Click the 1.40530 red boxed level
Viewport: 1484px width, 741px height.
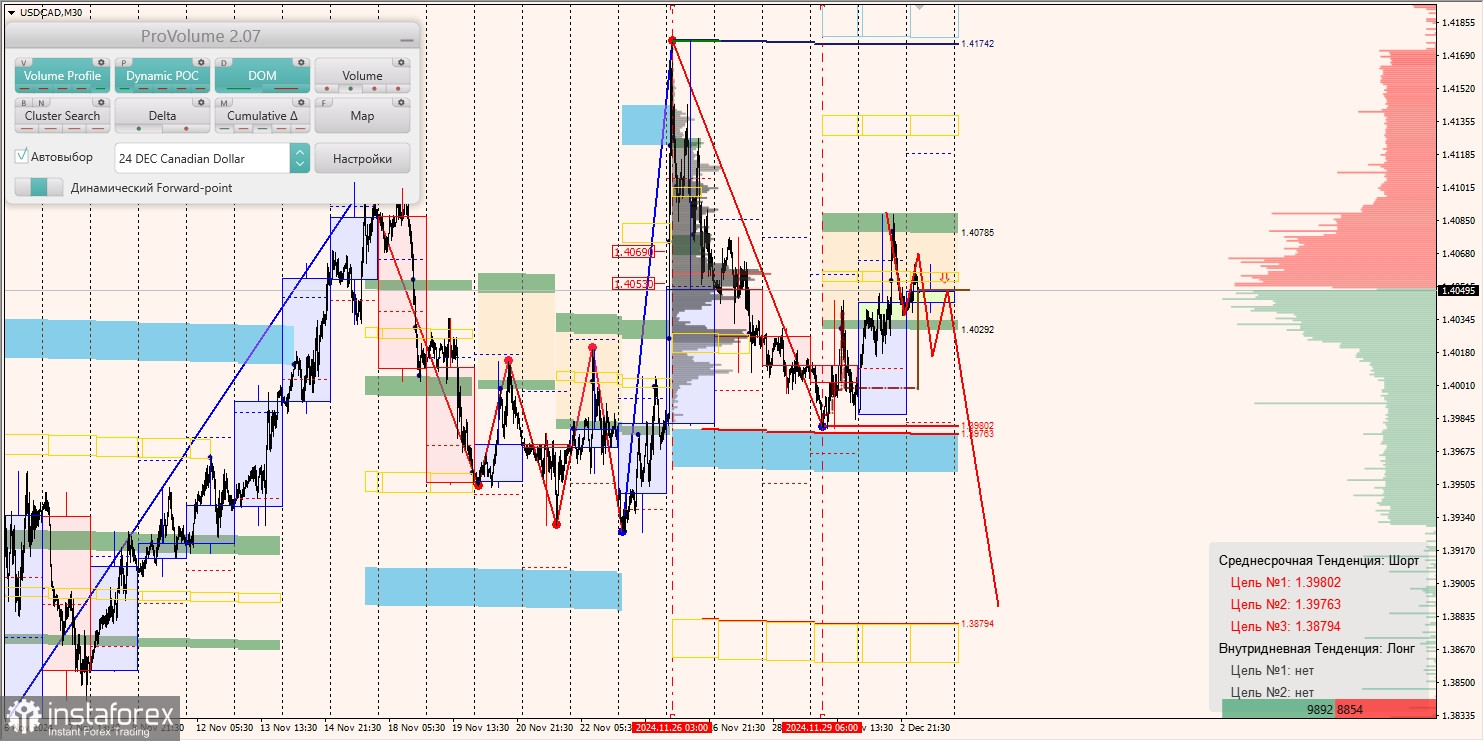pyautogui.click(x=633, y=284)
